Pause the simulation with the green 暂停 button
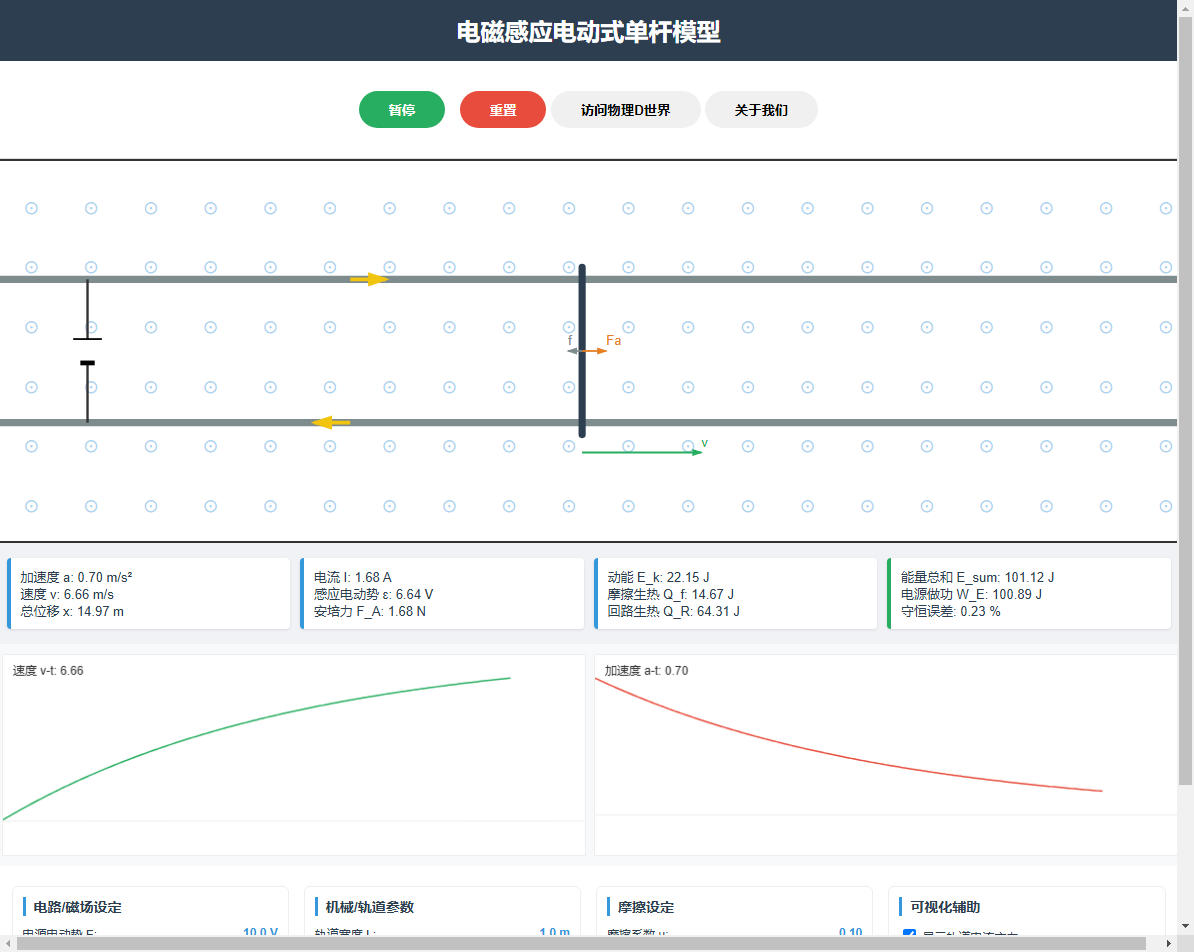This screenshot has height=952, width=1194. pyautogui.click(x=401, y=110)
